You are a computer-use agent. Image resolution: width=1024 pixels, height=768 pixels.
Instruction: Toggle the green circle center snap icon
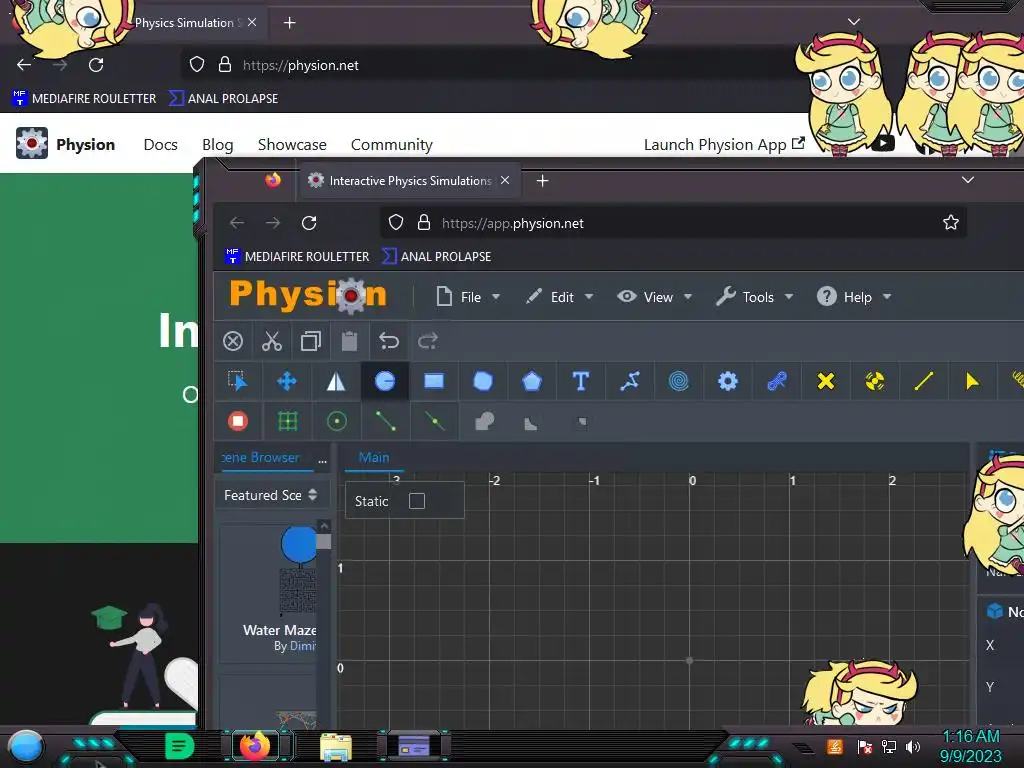click(x=336, y=421)
